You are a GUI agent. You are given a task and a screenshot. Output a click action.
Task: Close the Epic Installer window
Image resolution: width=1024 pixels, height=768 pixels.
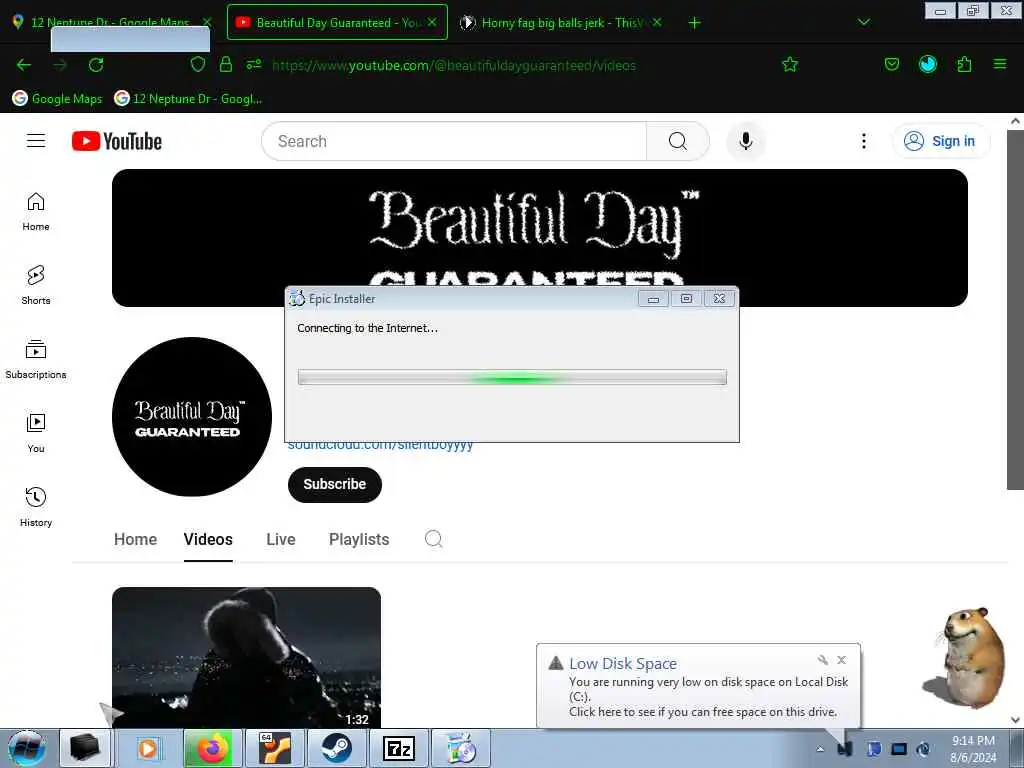[x=719, y=298]
